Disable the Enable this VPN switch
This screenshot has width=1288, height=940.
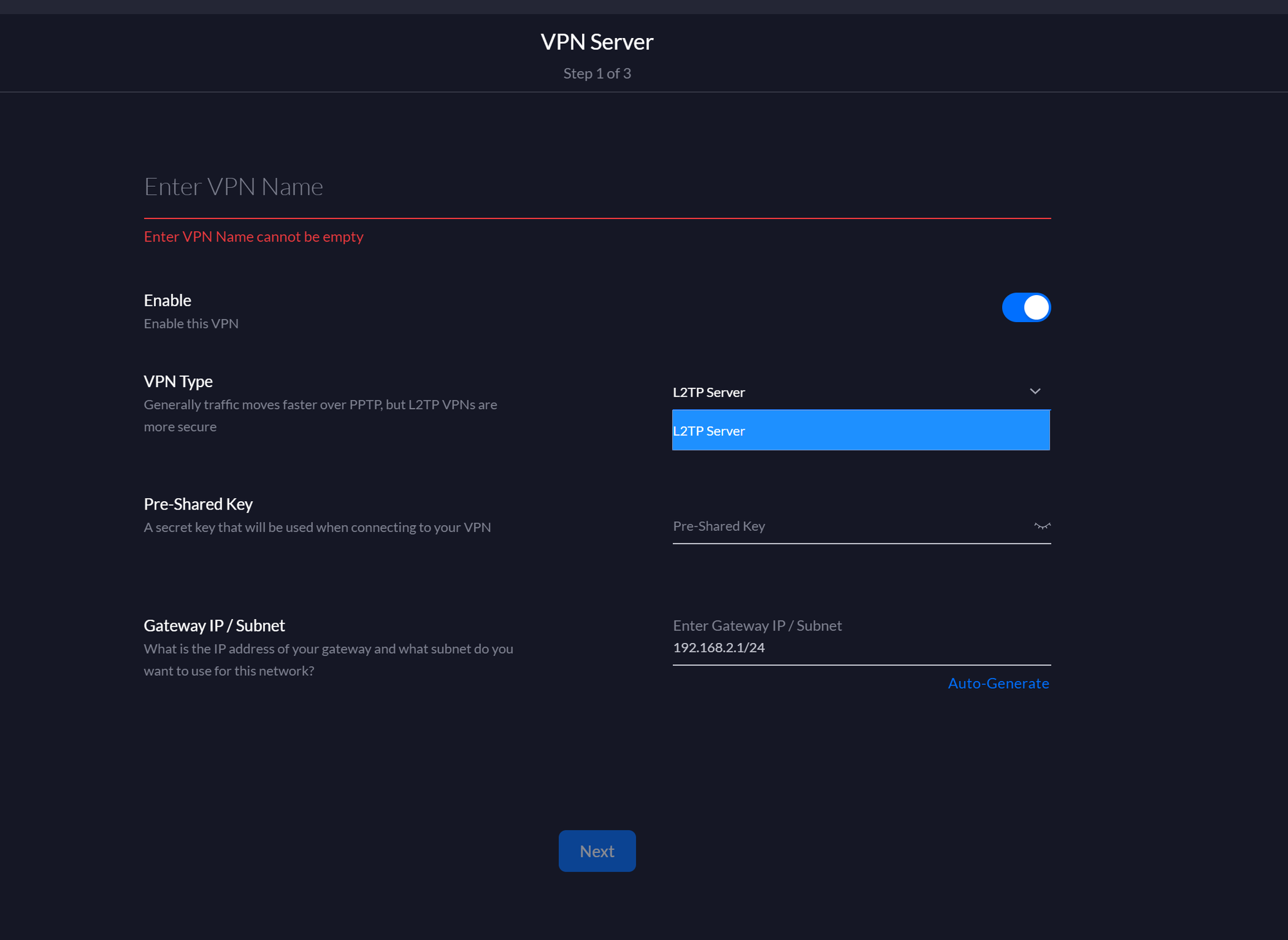(1025, 307)
